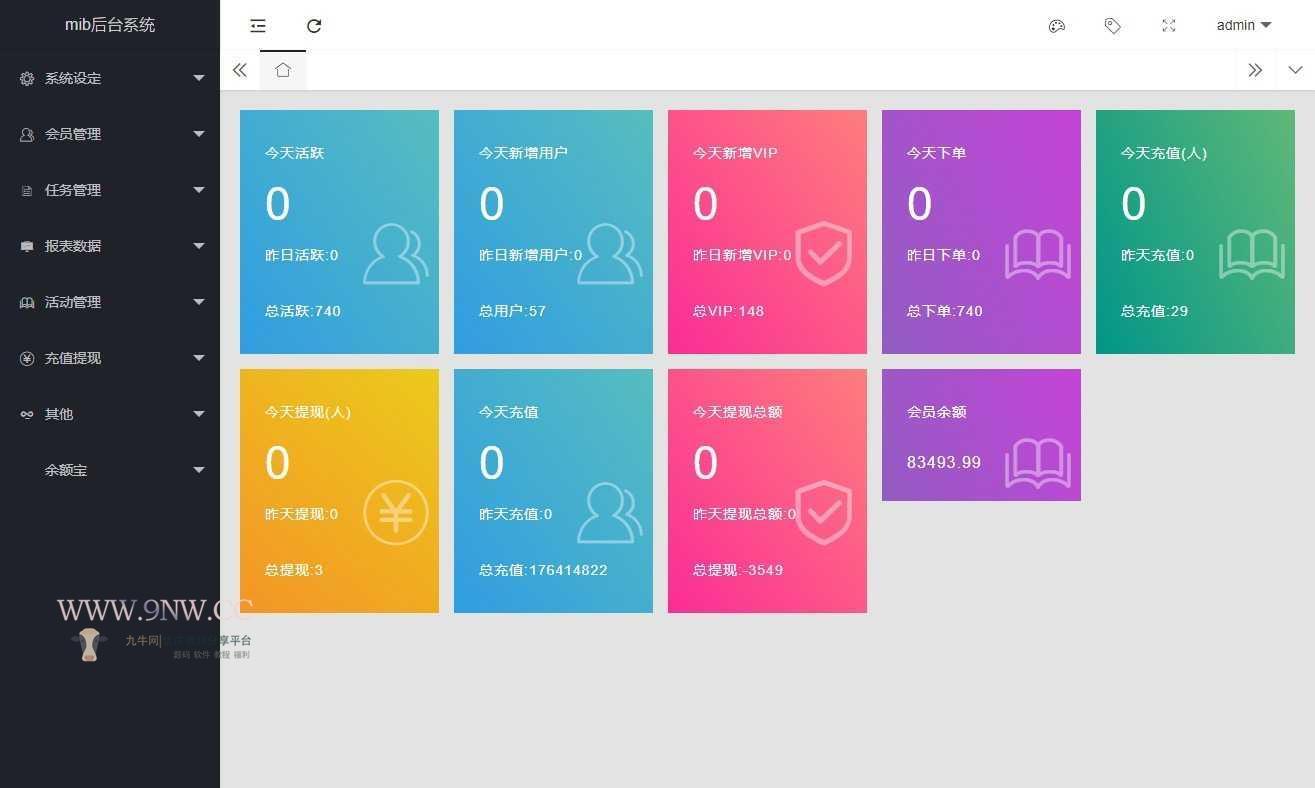Click the yen icon beside 充值提现
This screenshot has height=788, width=1315.
27,358
